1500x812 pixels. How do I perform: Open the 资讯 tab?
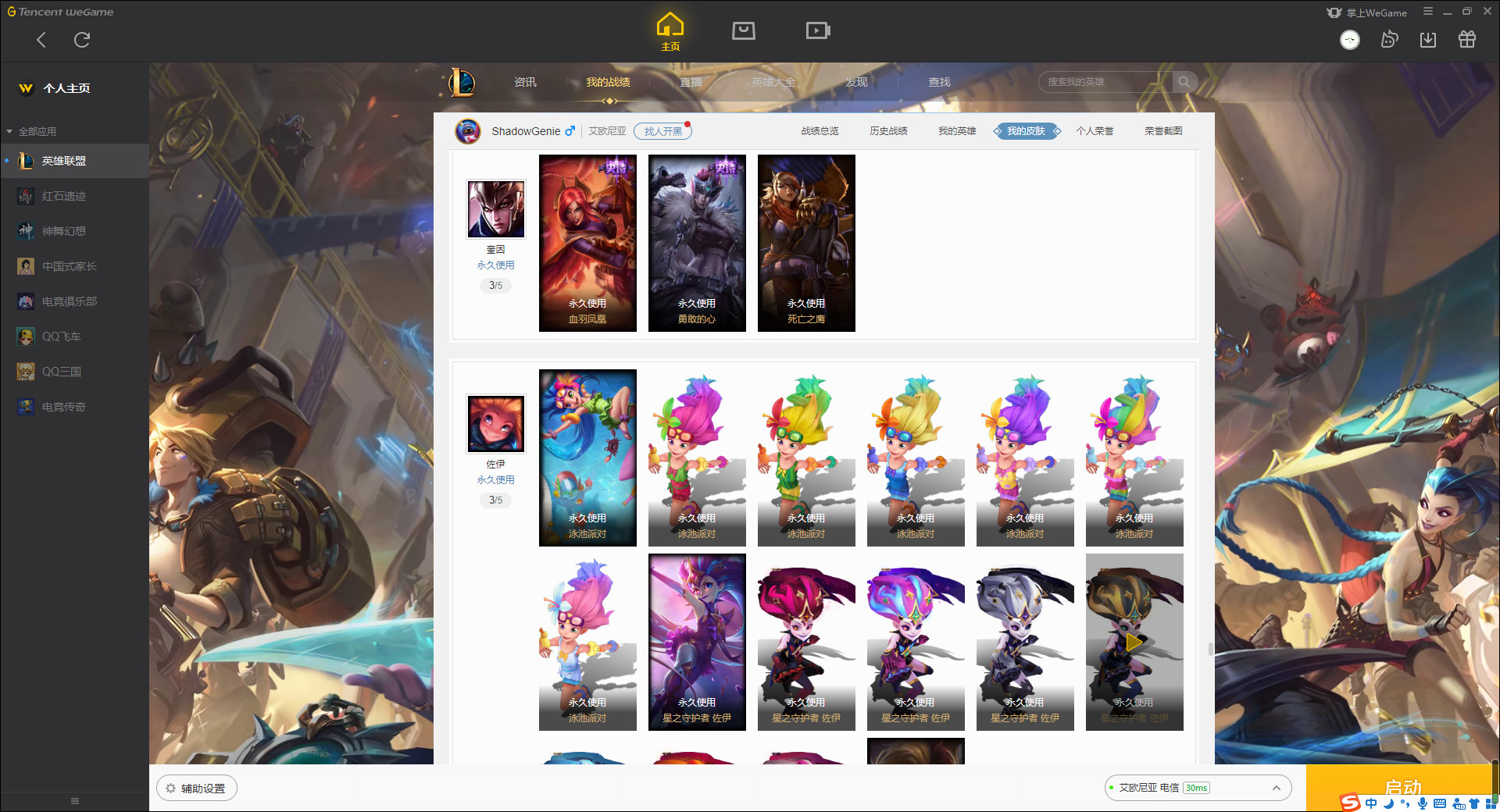[x=525, y=82]
